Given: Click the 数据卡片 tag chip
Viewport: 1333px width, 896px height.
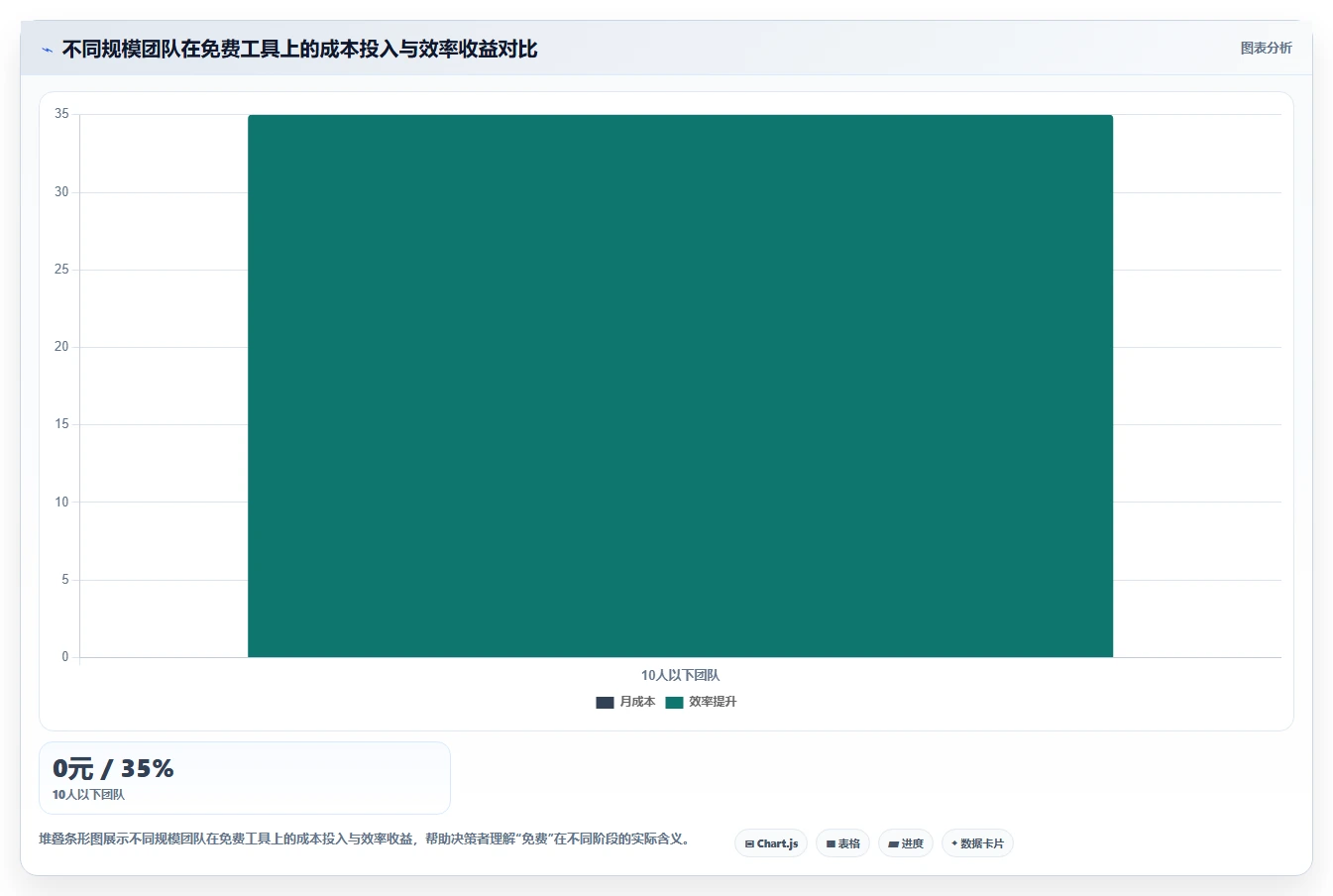Looking at the screenshot, I should pos(977,843).
